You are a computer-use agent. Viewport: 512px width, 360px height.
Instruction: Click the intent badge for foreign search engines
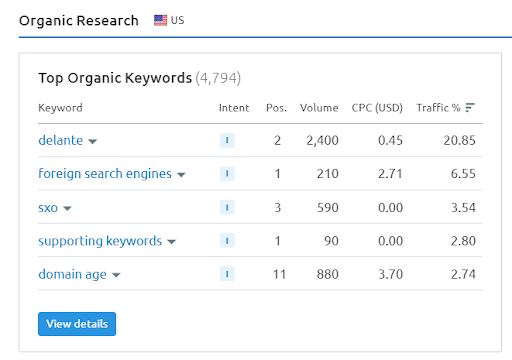(227, 174)
